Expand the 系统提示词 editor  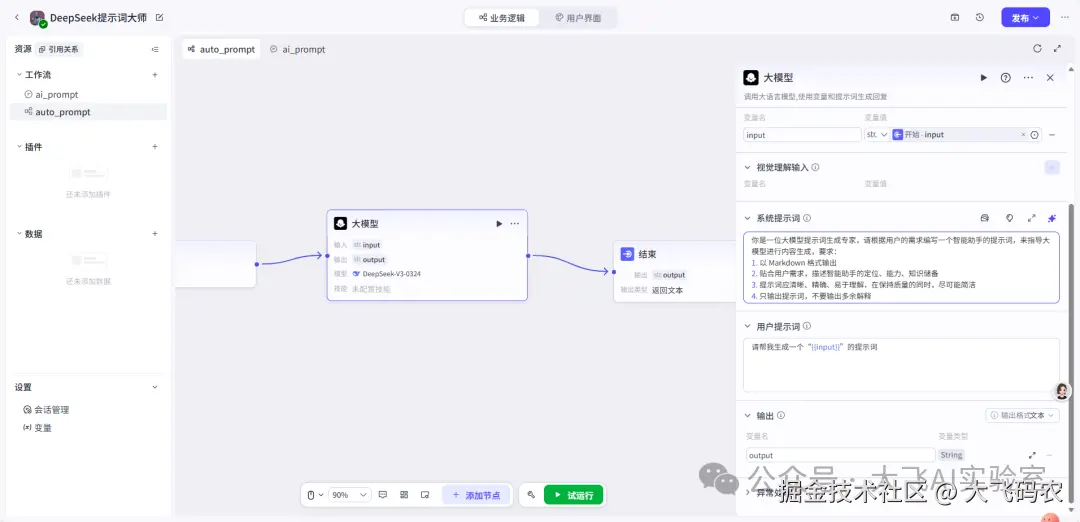[x=1032, y=218]
